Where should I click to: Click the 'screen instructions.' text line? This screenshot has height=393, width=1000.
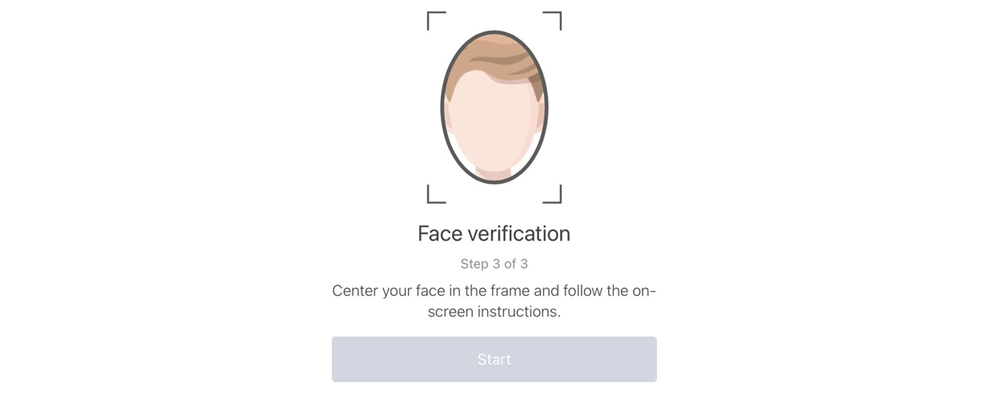click(494, 313)
